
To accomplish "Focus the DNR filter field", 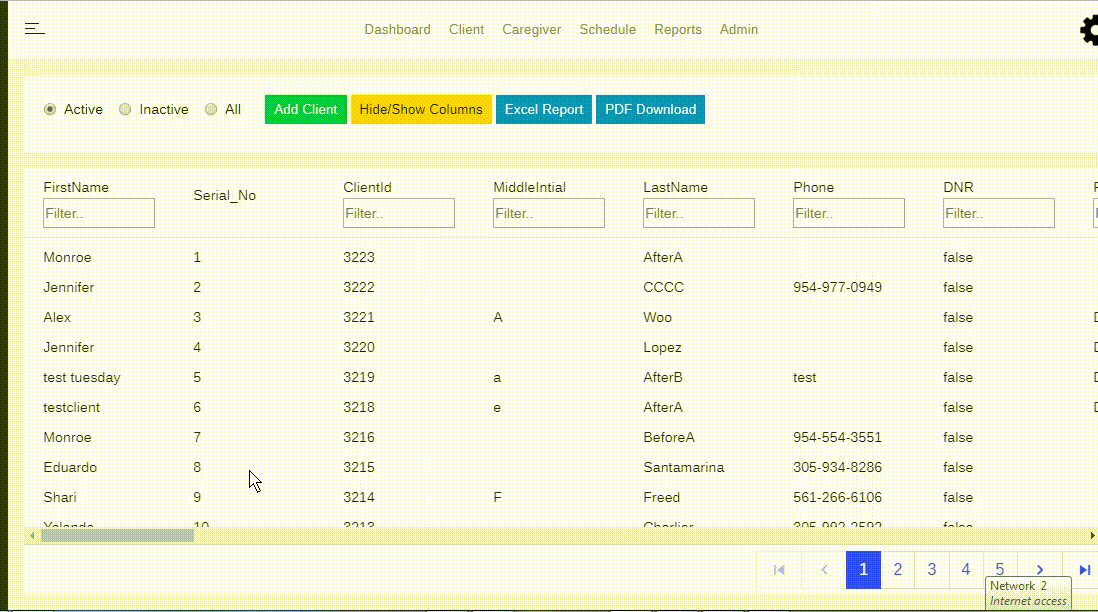I will pos(999,213).
